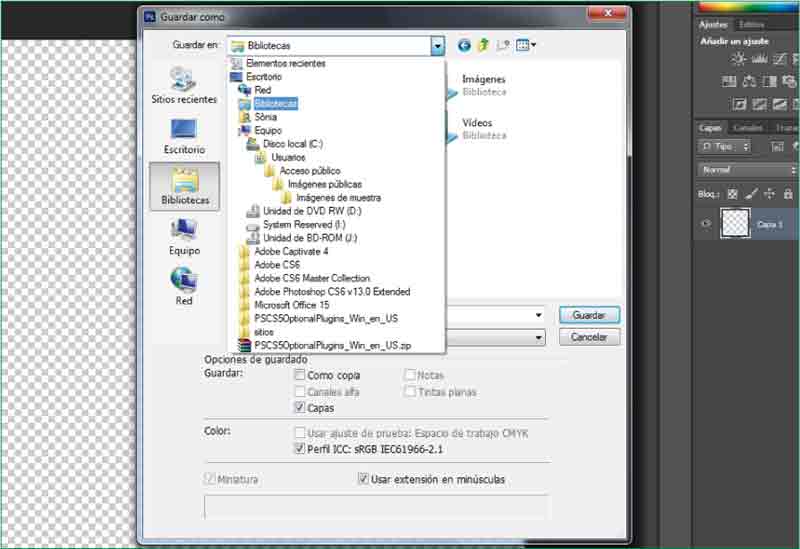Choose Disco local (C:) from the list
The image size is (800, 549).
click(x=292, y=144)
